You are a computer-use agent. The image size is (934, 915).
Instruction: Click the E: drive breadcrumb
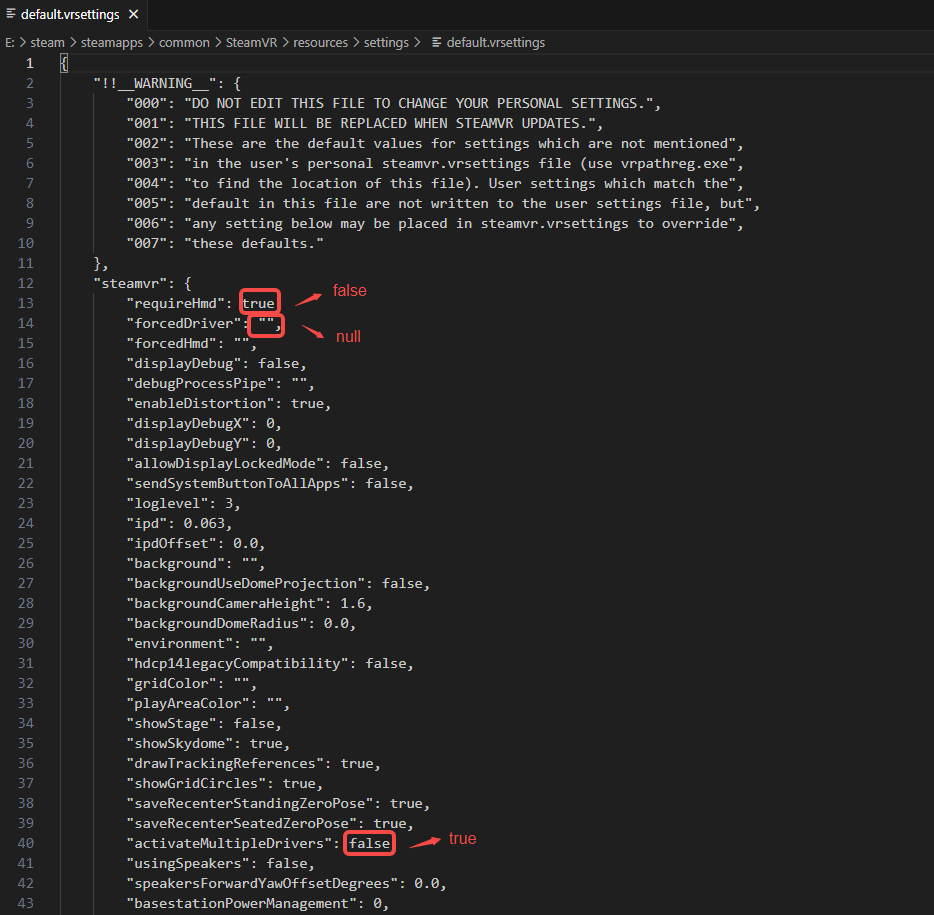10,43
